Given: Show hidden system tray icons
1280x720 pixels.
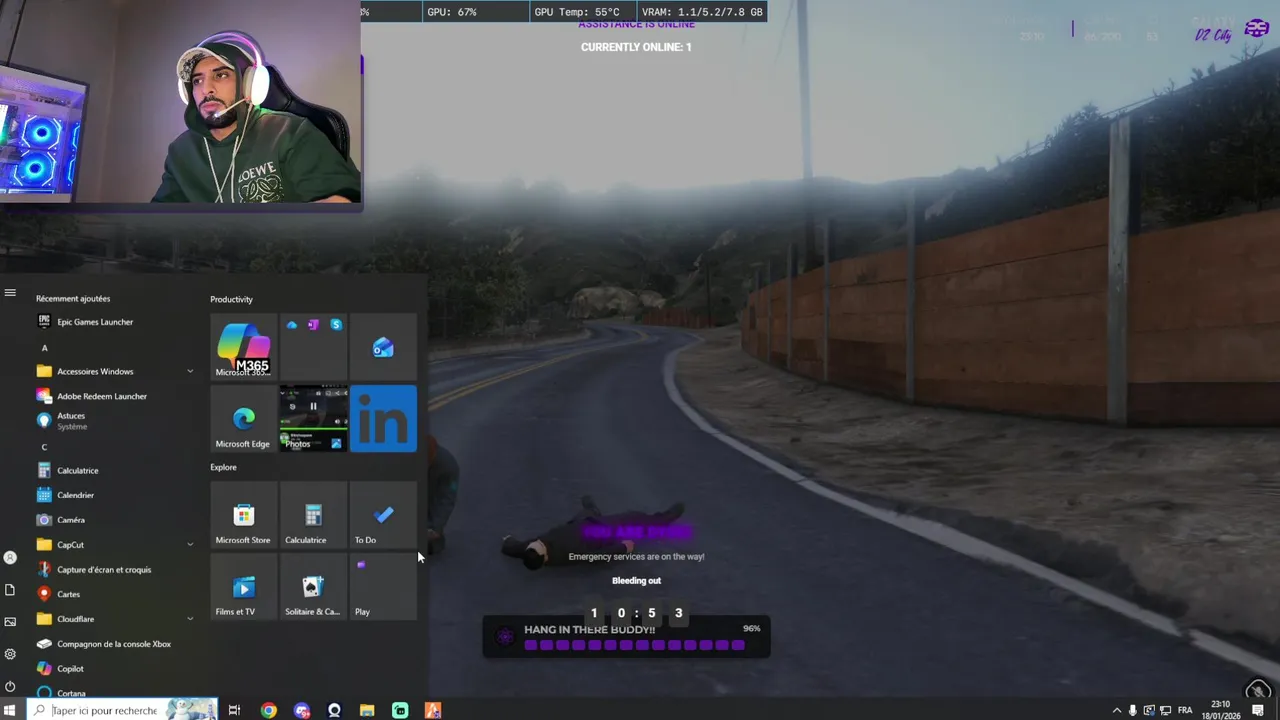Looking at the screenshot, I should (1117, 710).
